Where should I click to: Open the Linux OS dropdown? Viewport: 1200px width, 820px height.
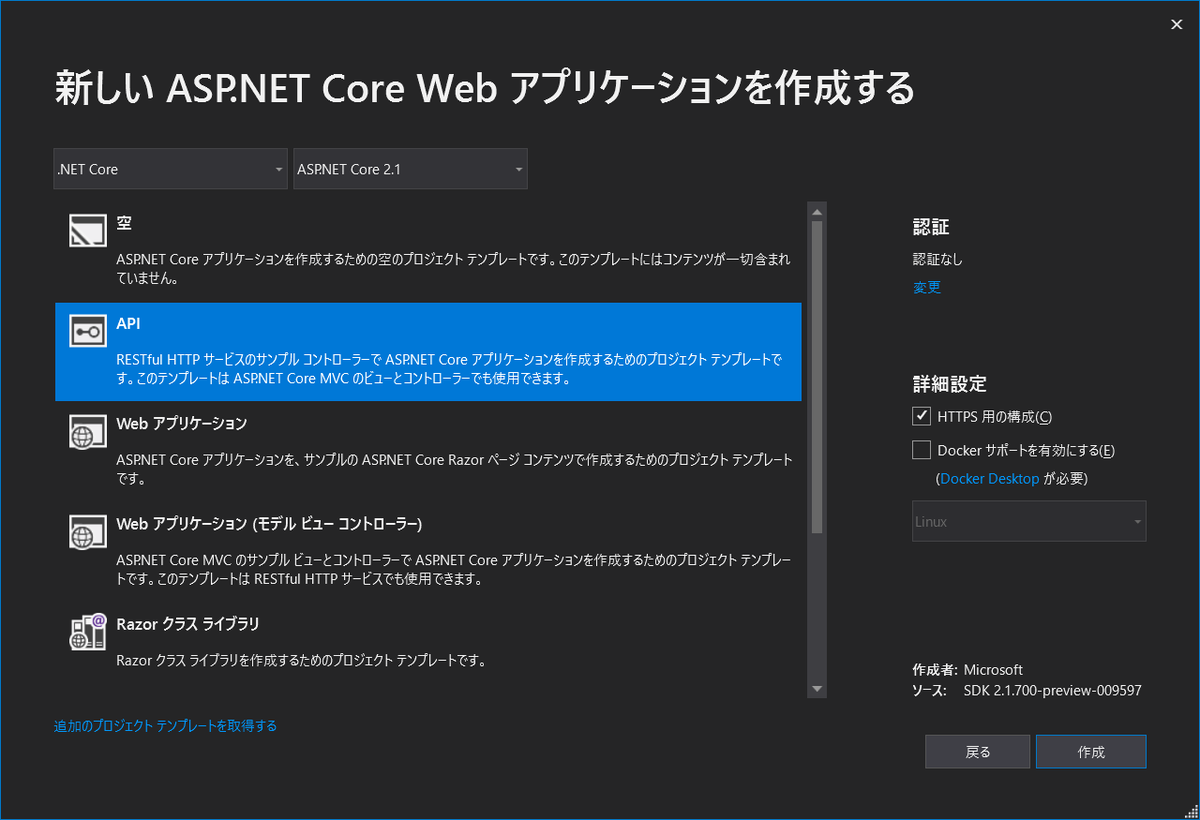tap(1029, 522)
